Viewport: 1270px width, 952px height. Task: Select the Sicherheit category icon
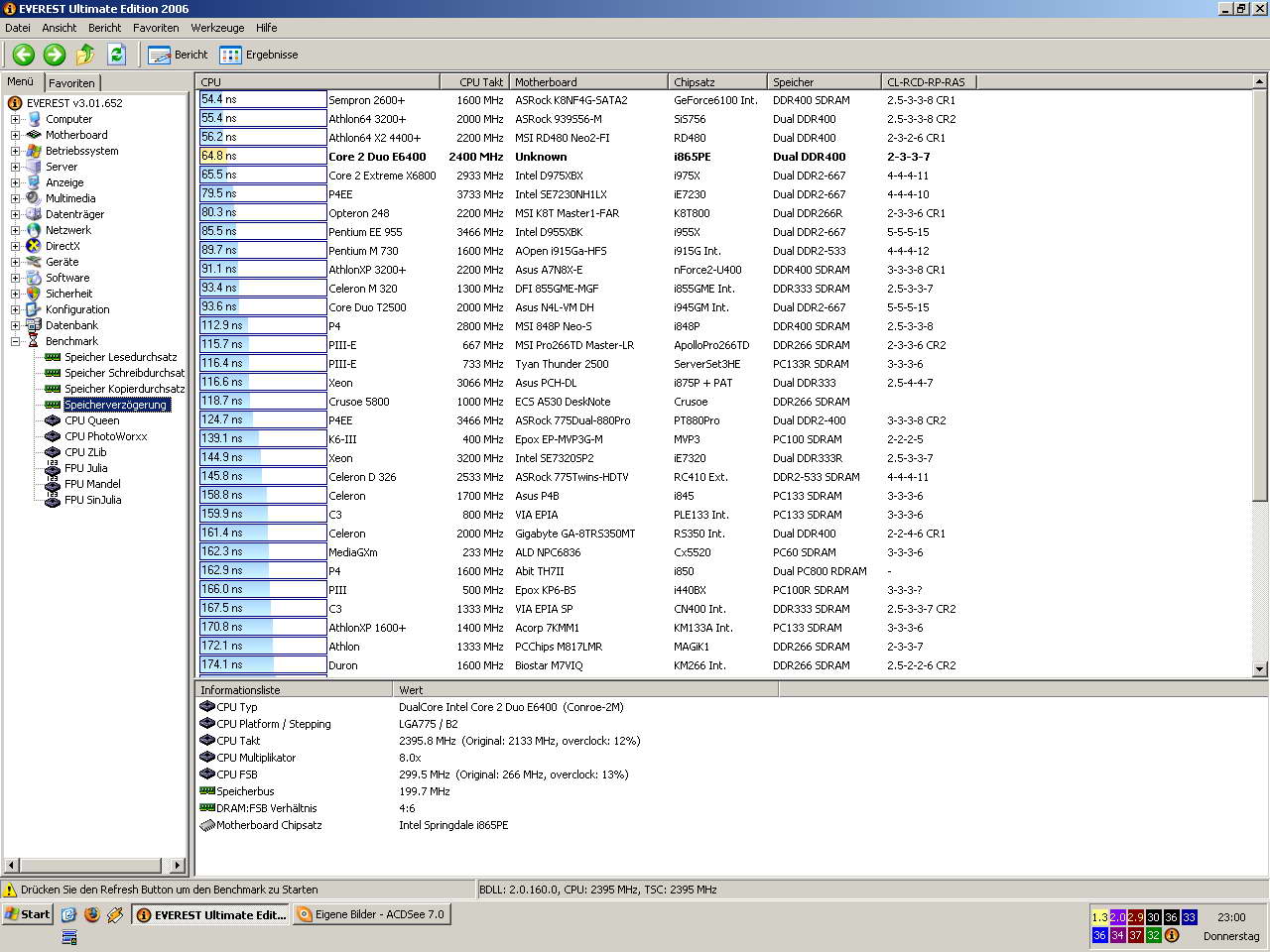(34, 294)
